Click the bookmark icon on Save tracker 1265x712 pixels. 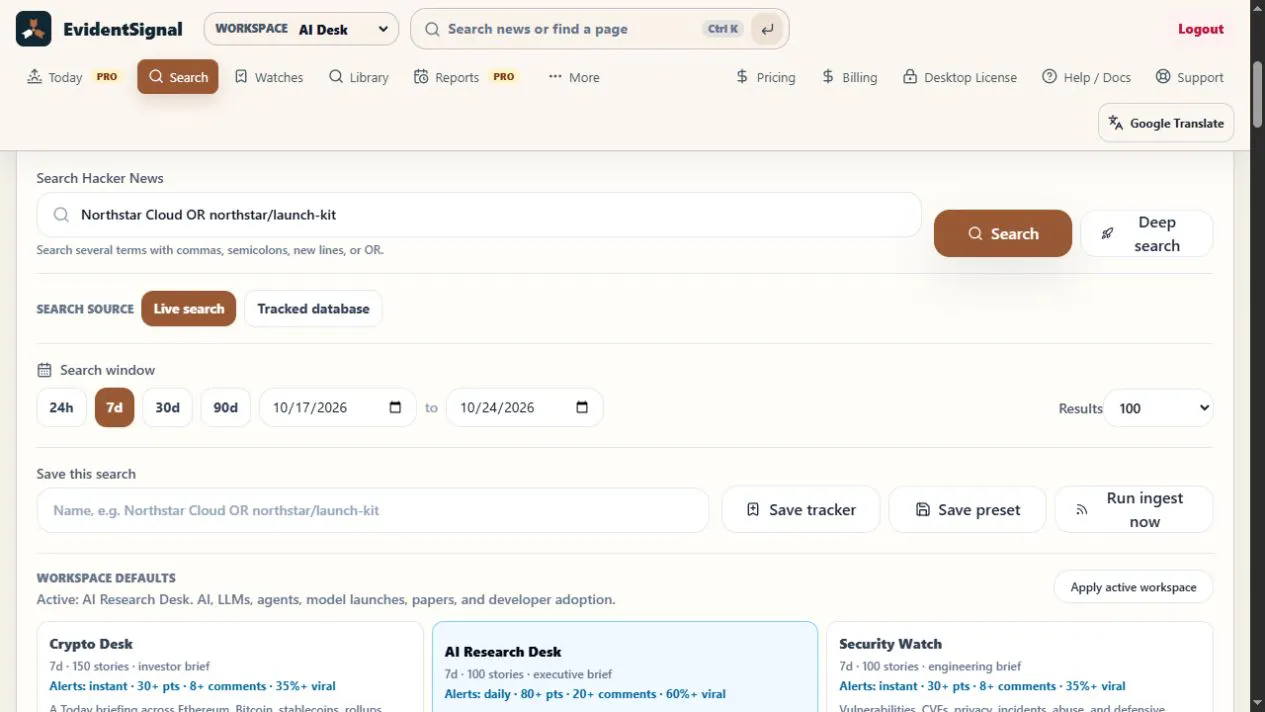[753, 510]
